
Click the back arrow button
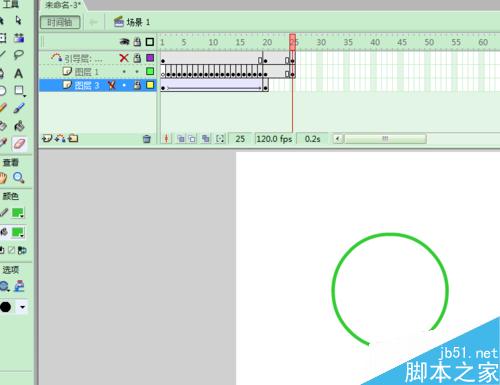click(93, 22)
